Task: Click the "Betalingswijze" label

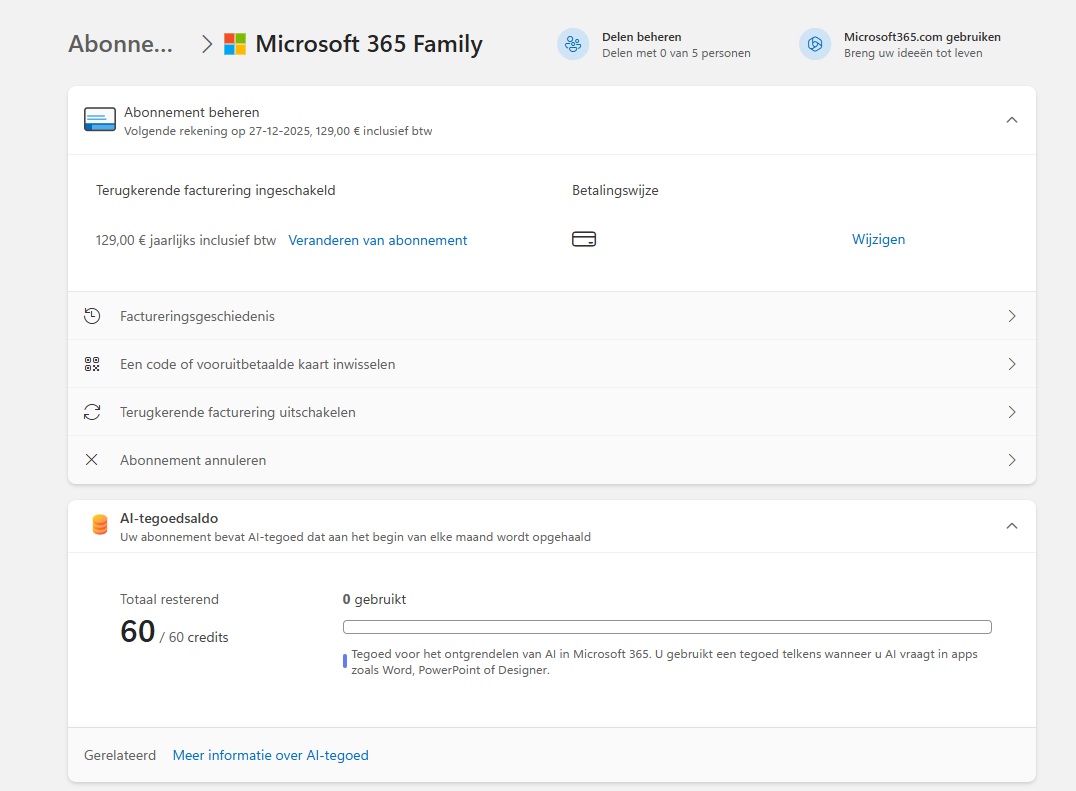Action: [x=615, y=191]
